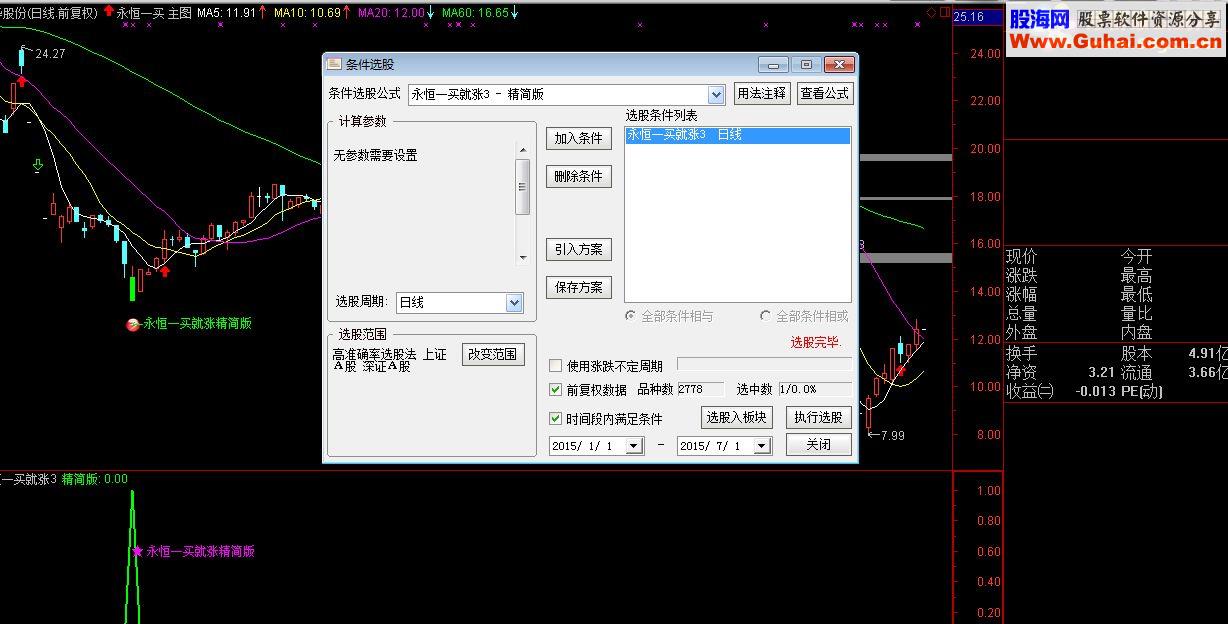
Task: Click the scroll-up arrow in 计算参数 panel
Action: click(522, 150)
